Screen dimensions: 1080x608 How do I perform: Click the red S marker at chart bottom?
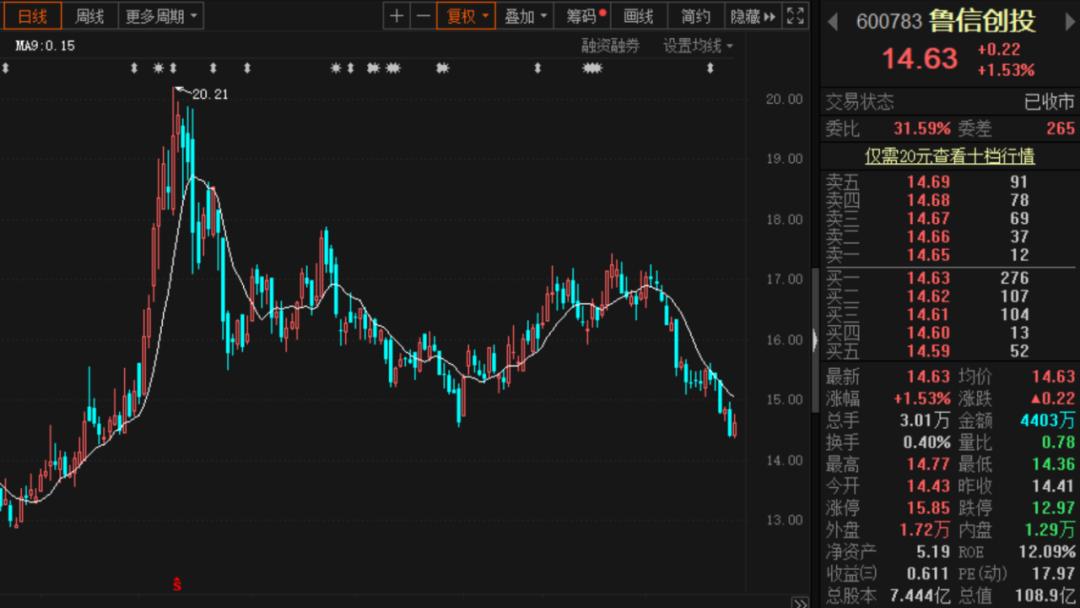coord(177,582)
